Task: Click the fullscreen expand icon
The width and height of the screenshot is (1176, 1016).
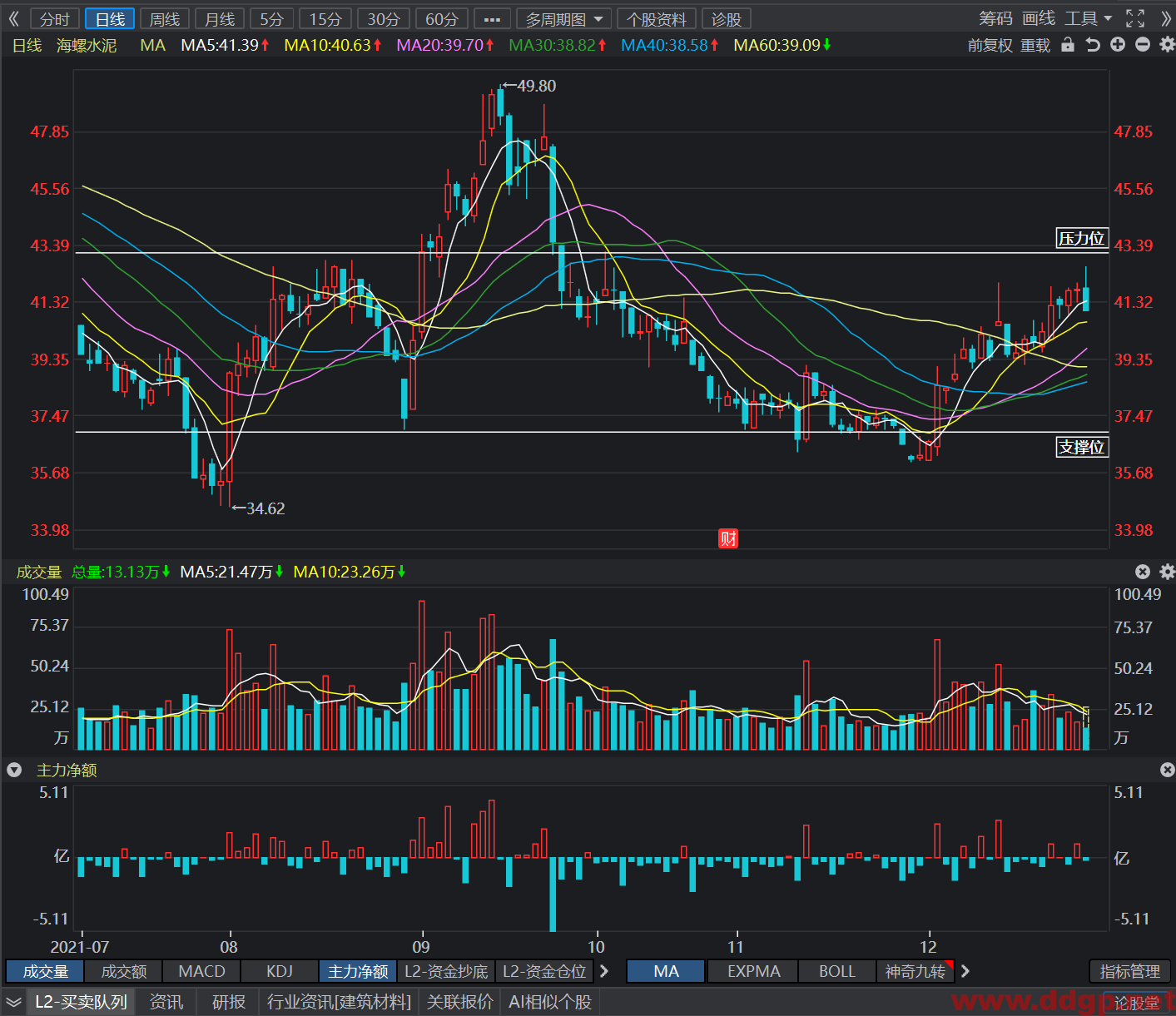Action: (1135, 18)
